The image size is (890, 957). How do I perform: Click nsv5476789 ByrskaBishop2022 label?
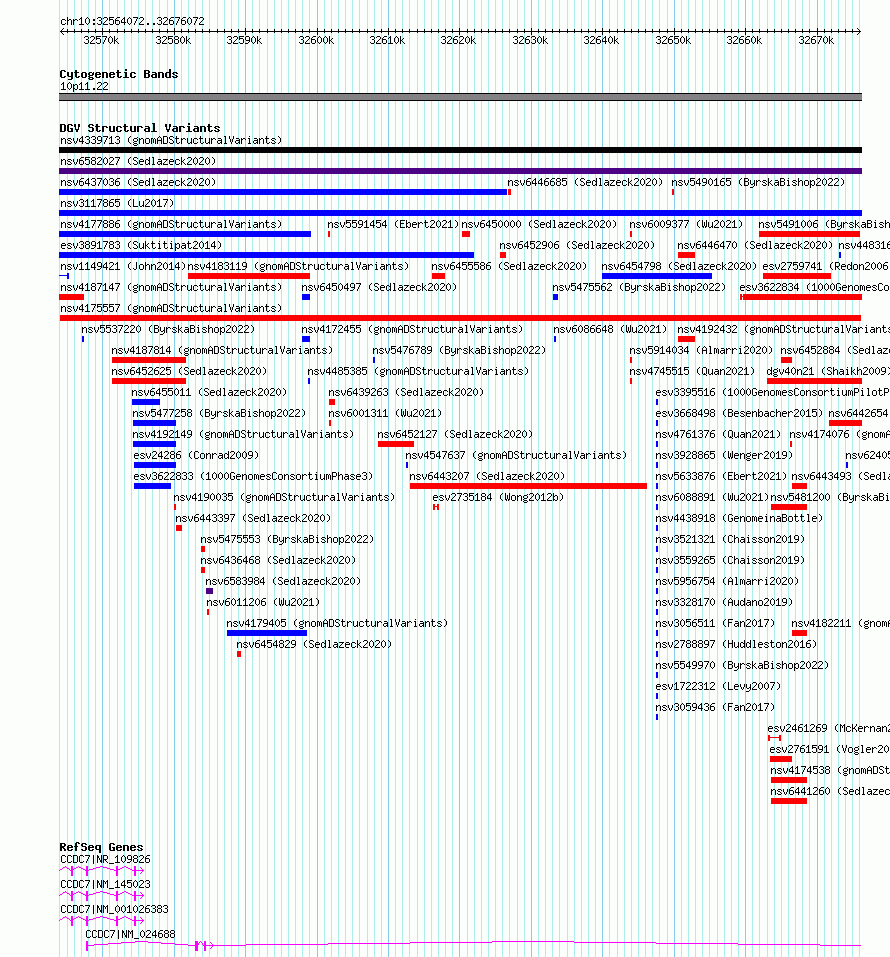point(460,350)
